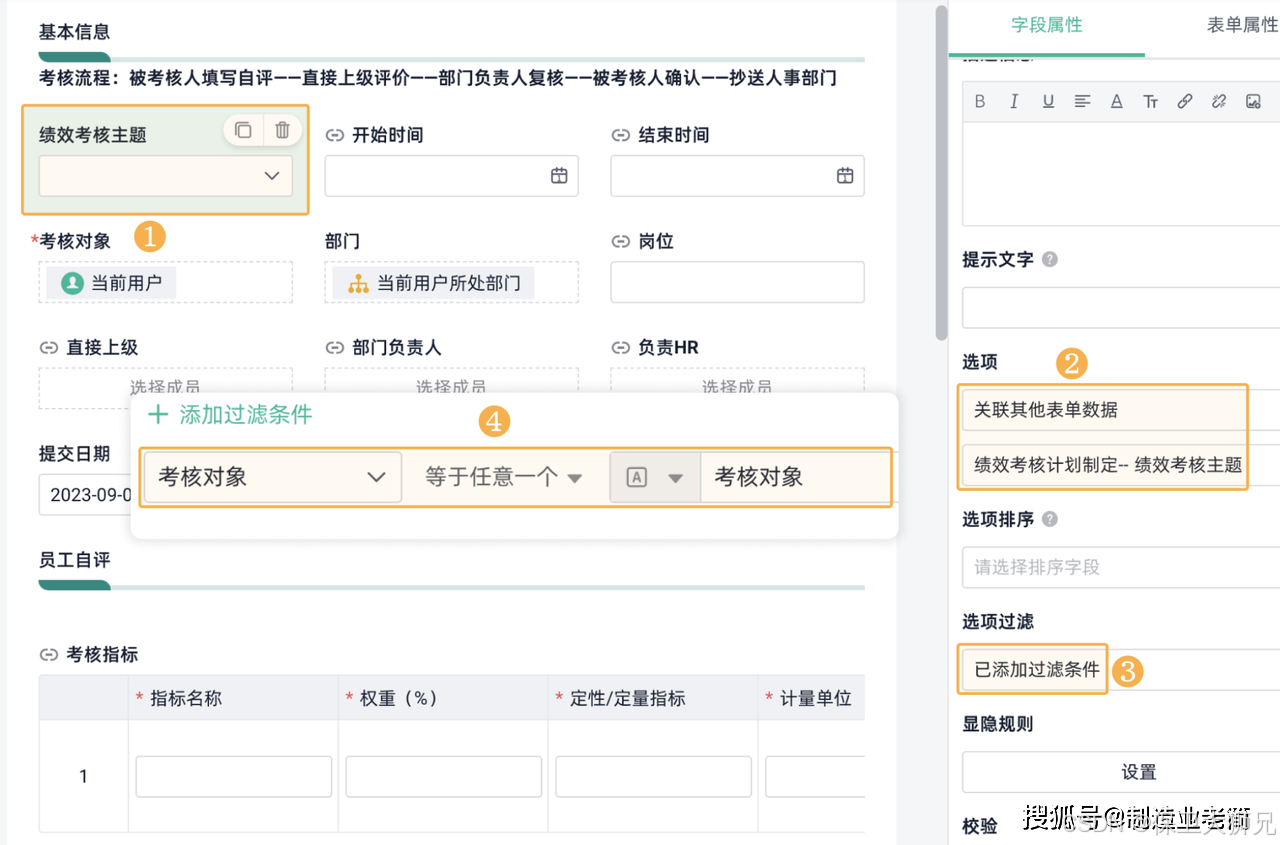Apply bold in the description editor

[x=980, y=101]
